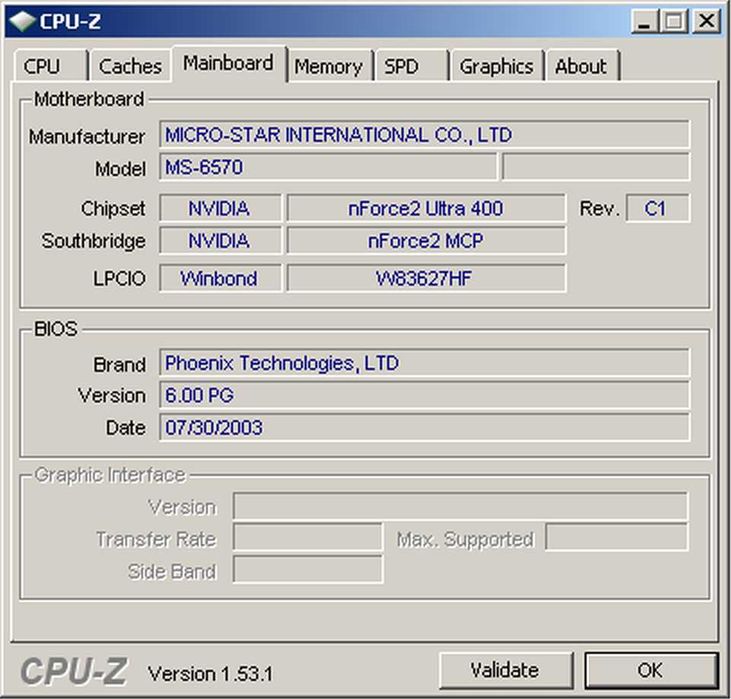The image size is (731, 699).
Task: Minimize the CPU-Z window
Action: [645, 21]
